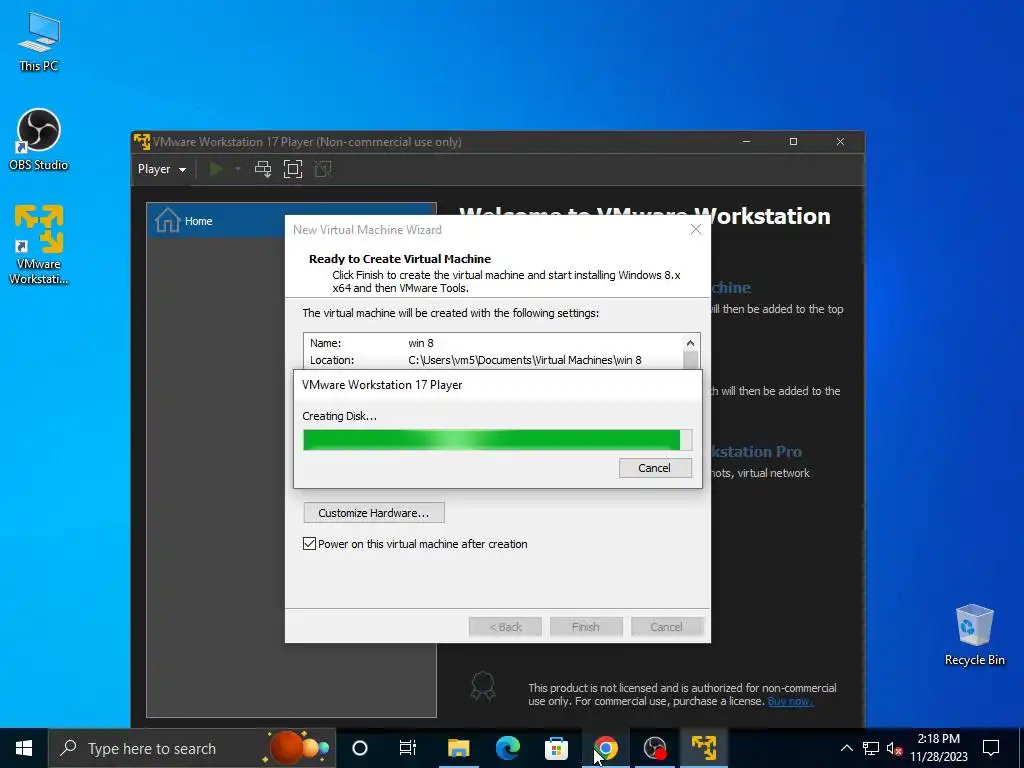Click the Creating Disk progress bar
Image resolution: width=1024 pixels, height=768 pixels.
[x=497, y=440]
